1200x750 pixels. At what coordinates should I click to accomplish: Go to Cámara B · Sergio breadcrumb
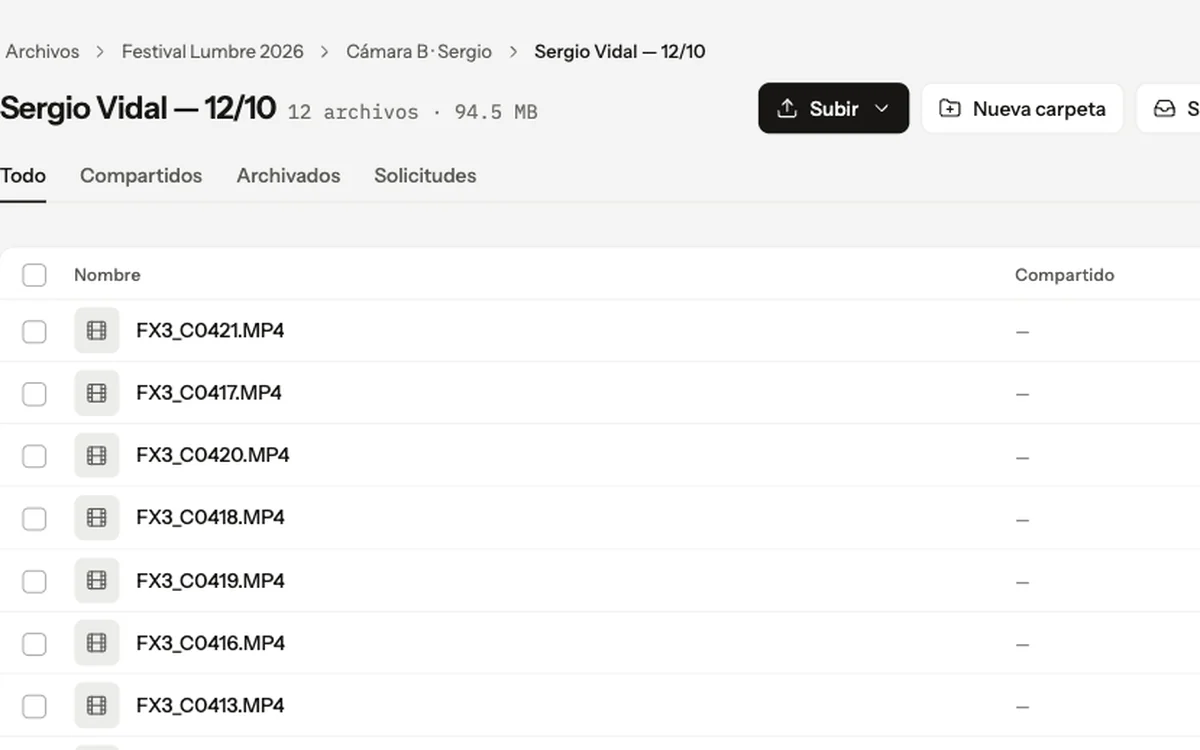coord(419,52)
